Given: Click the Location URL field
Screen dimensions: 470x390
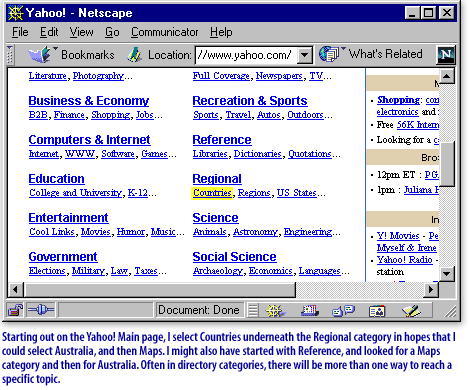Looking at the screenshot, I should tap(246, 55).
